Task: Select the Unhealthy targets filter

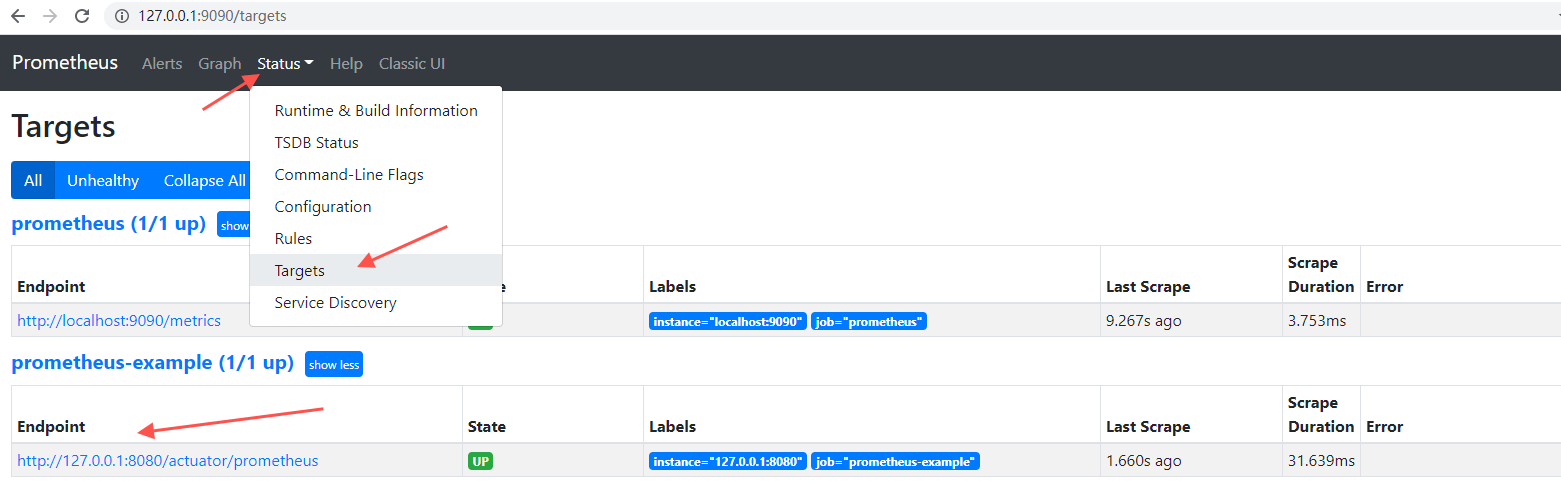Action: pos(102,180)
